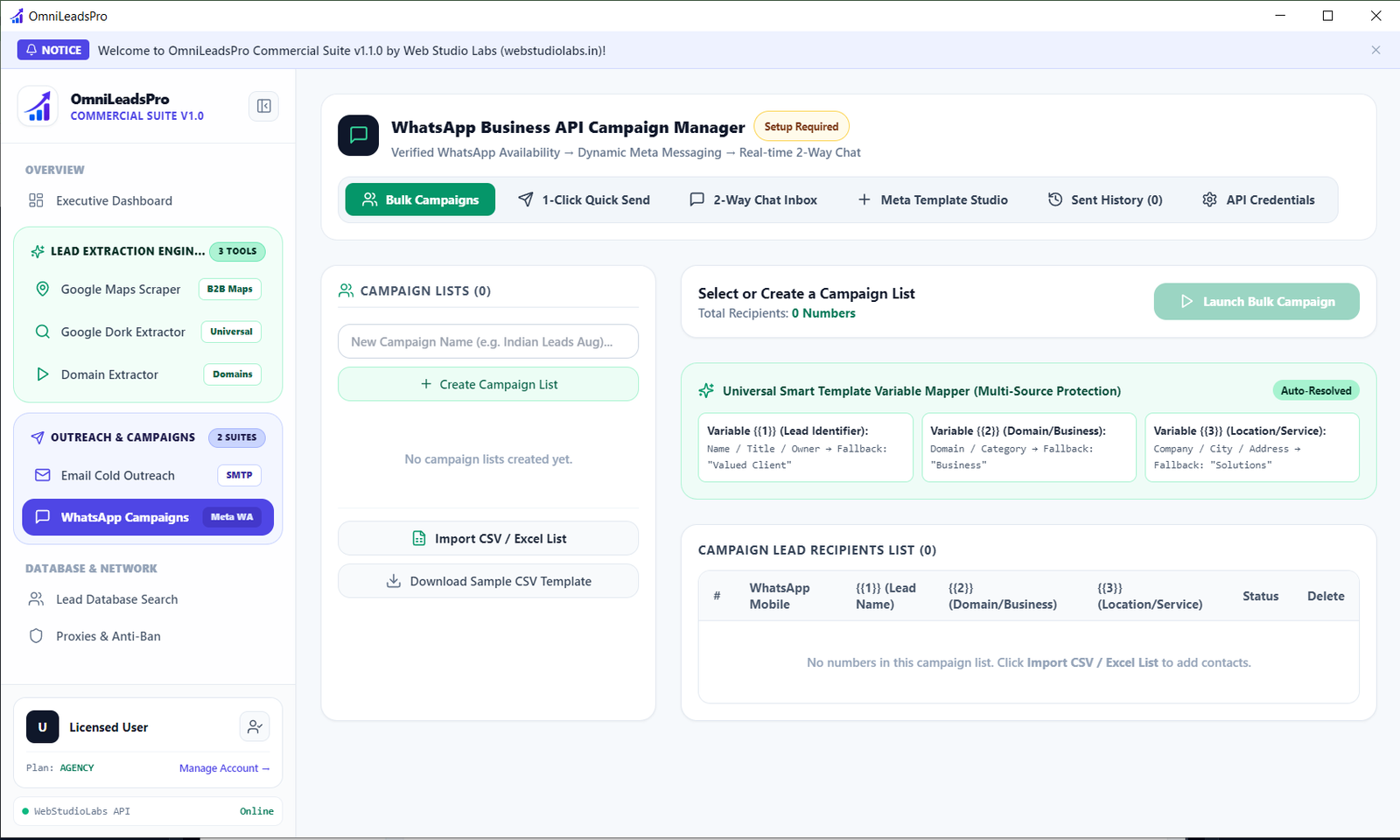Screen dimensions: 1400x840
Task: Switch to 1-Click Quick Send tab
Action: [584, 199]
